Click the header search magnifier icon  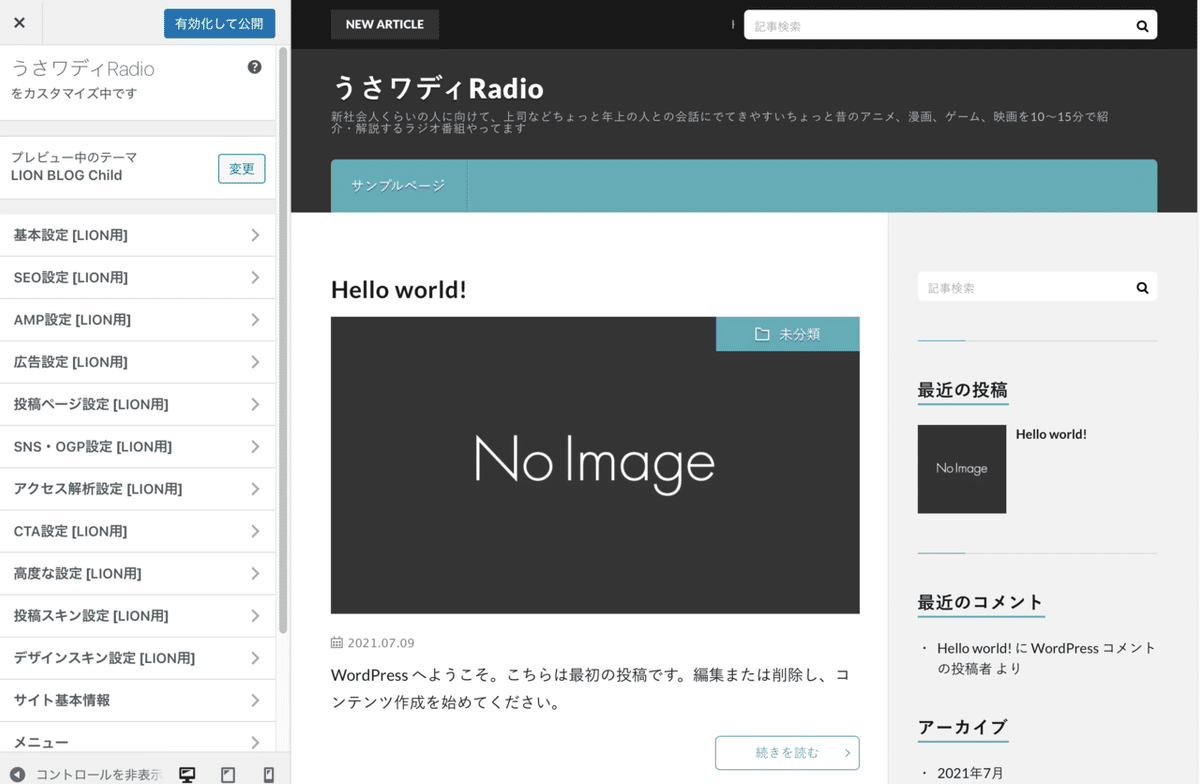[x=1142, y=26]
